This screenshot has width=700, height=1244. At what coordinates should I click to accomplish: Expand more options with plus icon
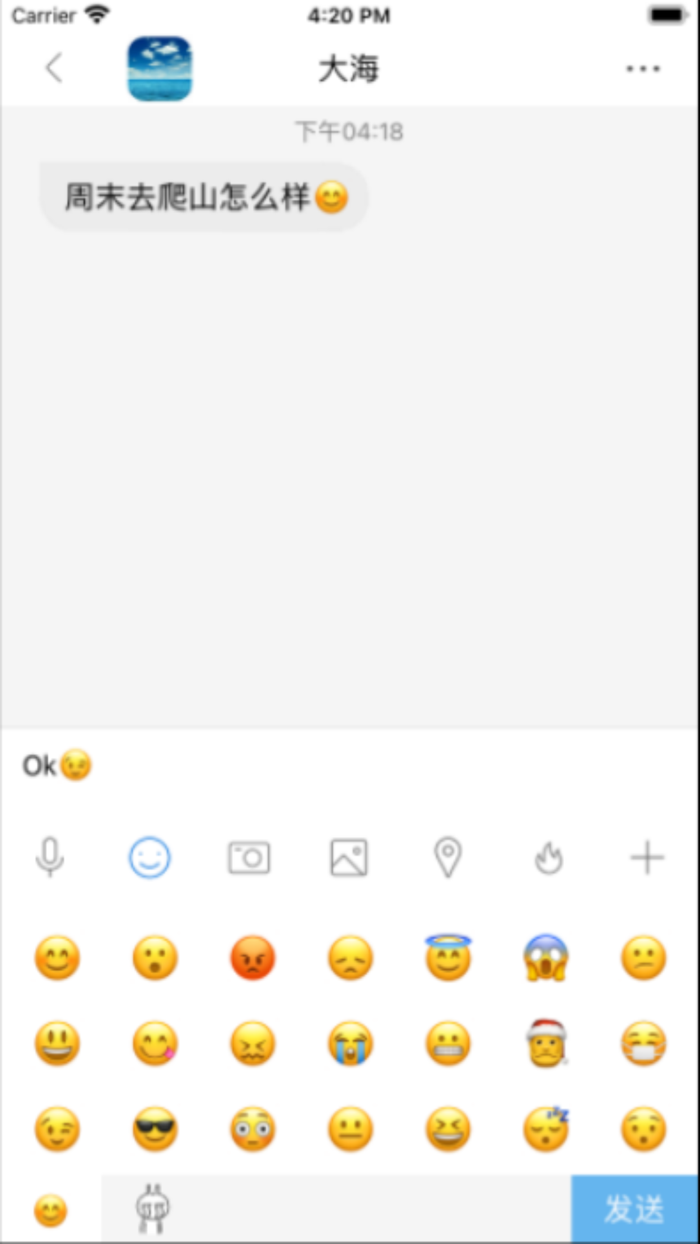(x=647, y=857)
